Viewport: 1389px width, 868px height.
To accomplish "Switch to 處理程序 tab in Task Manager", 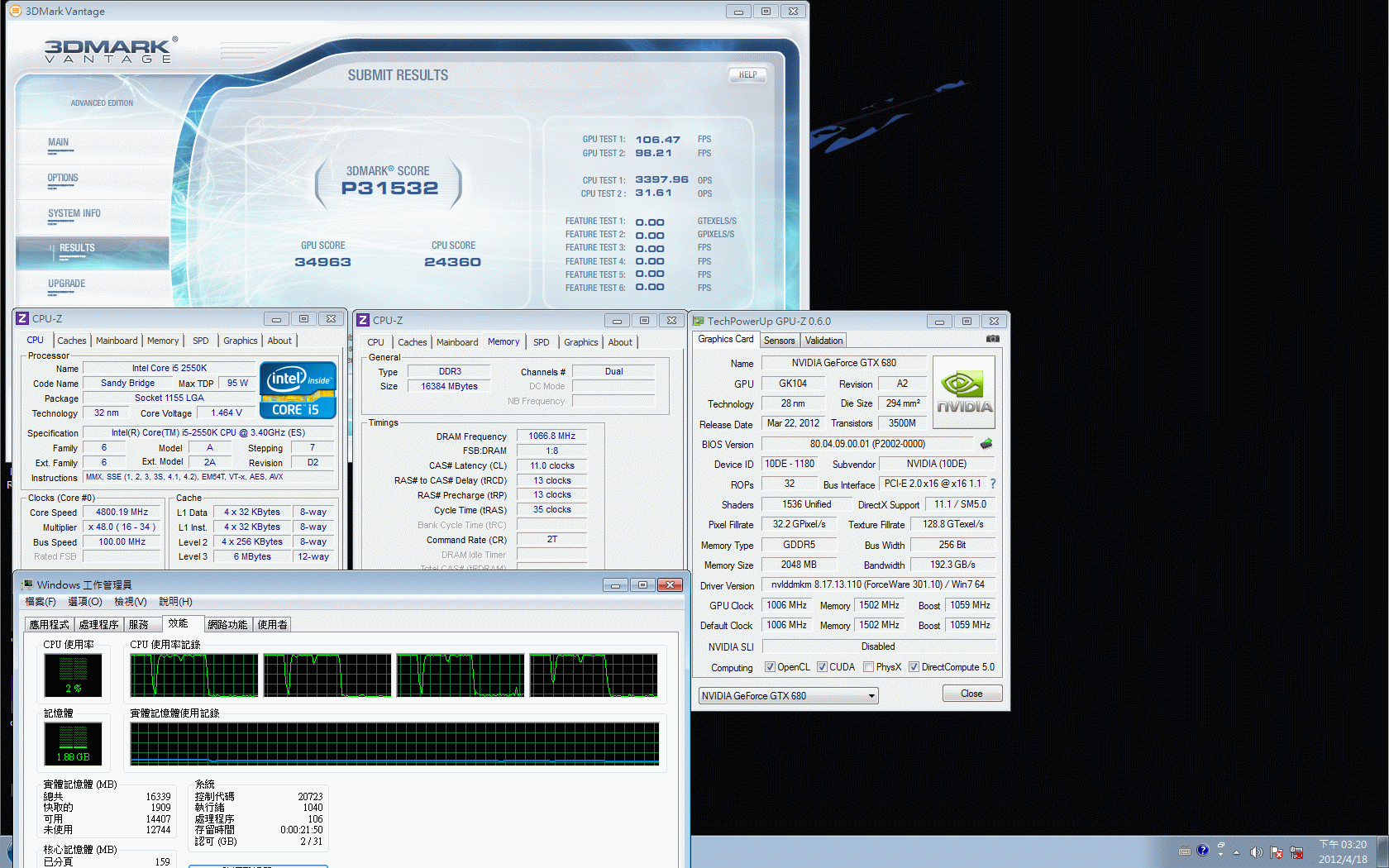I will (98, 625).
